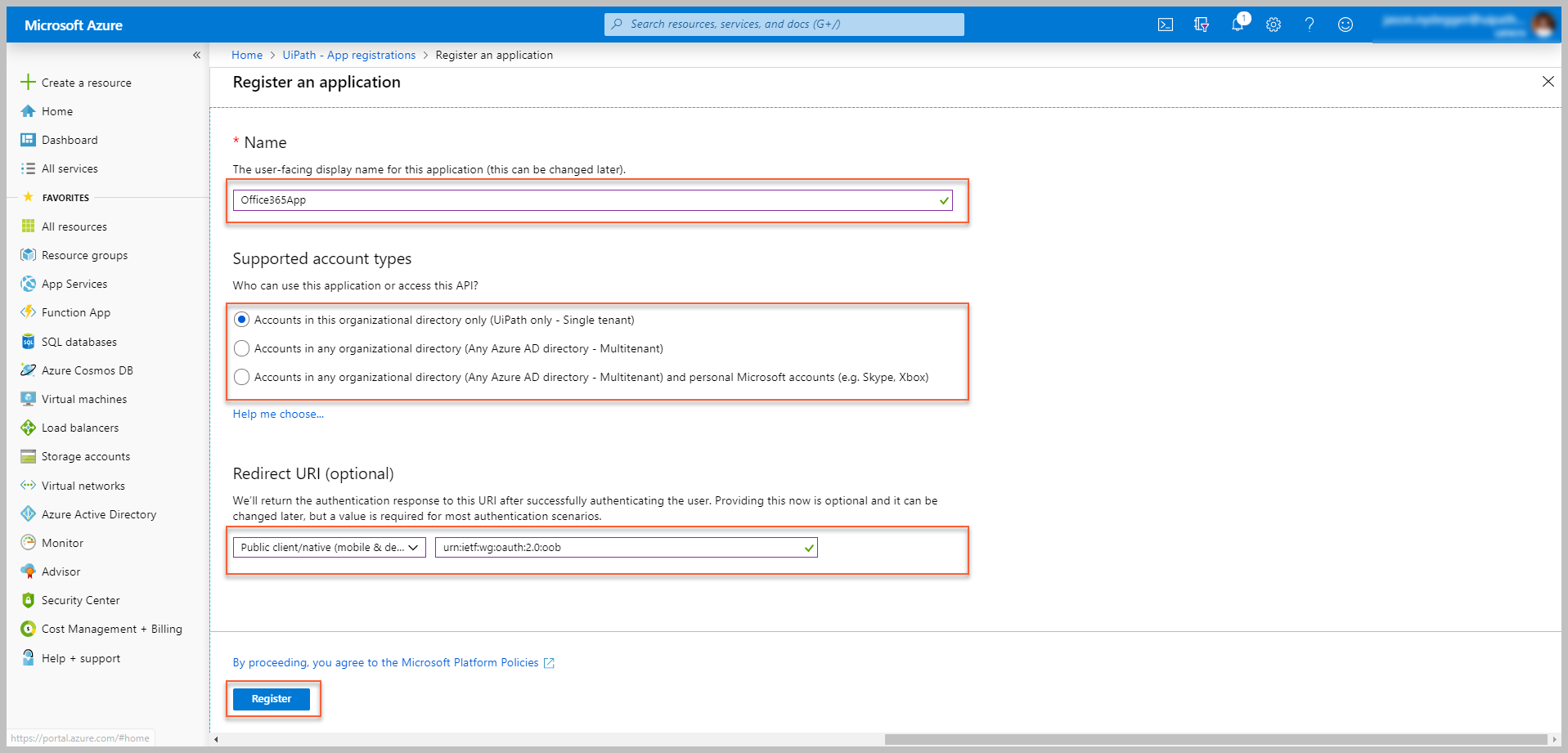
Task: Open Resource groups from favorites
Action: [84, 255]
